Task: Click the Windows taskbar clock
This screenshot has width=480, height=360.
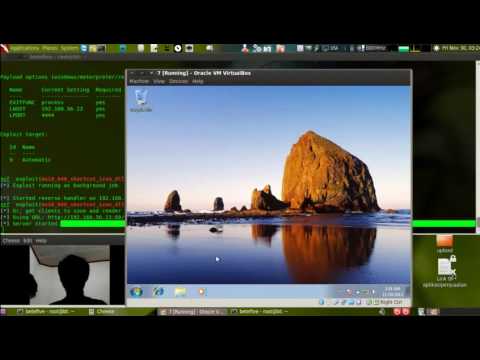Action: pos(393,292)
